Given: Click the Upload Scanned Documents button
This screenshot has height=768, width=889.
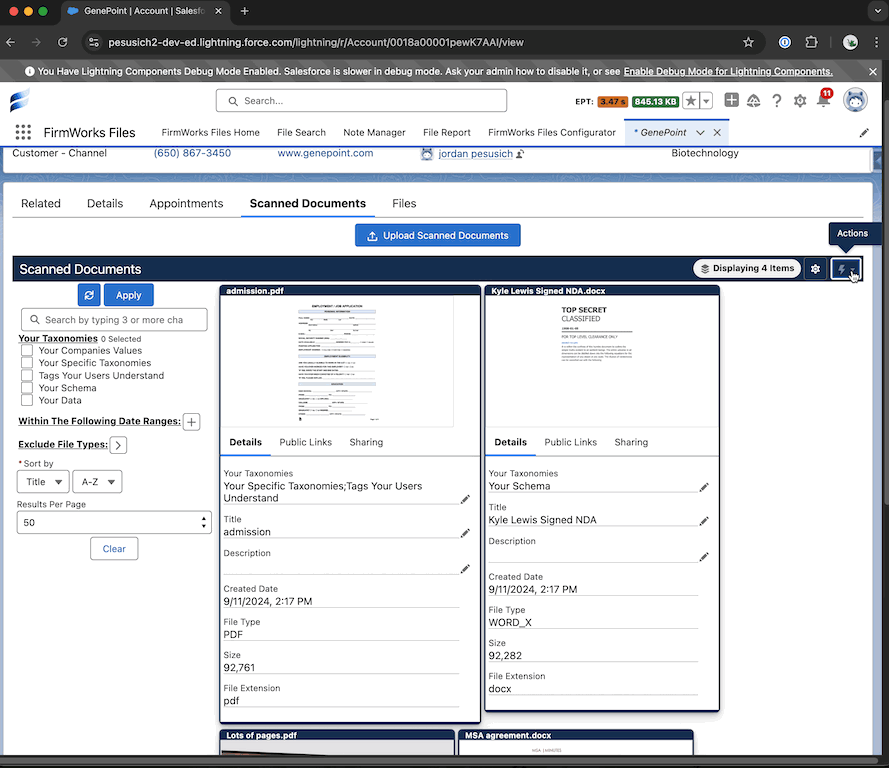Looking at the screenshot, I should pyautogui.click(x=438, y=236).
